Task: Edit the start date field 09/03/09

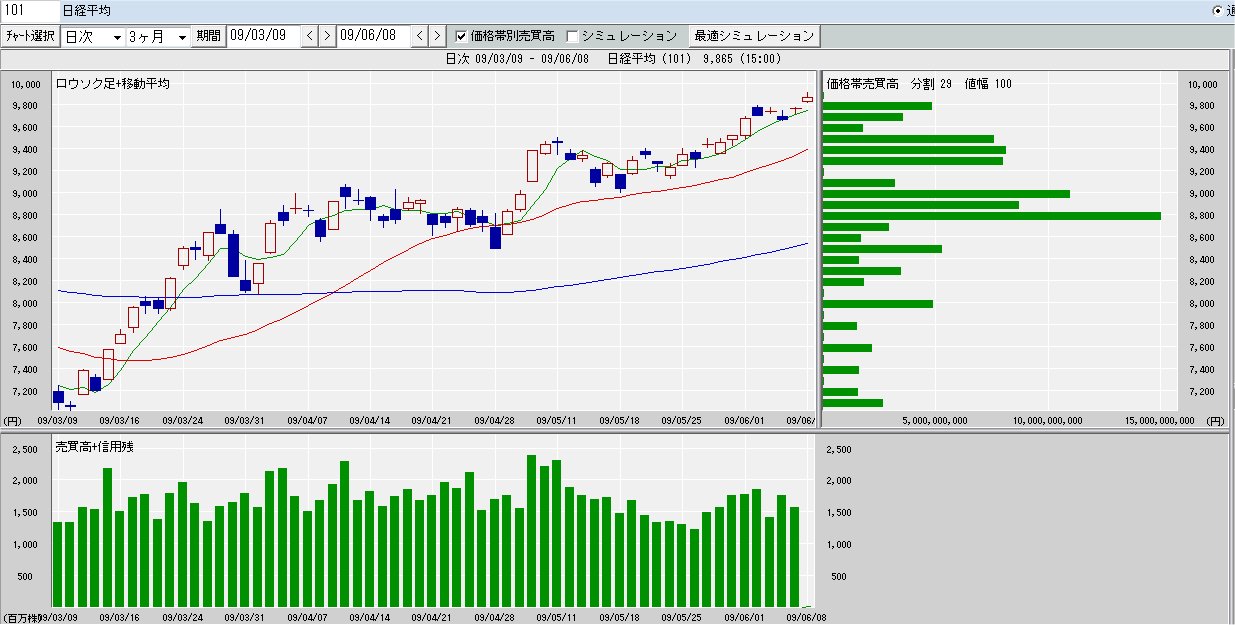Action: (x=263, y=36)
